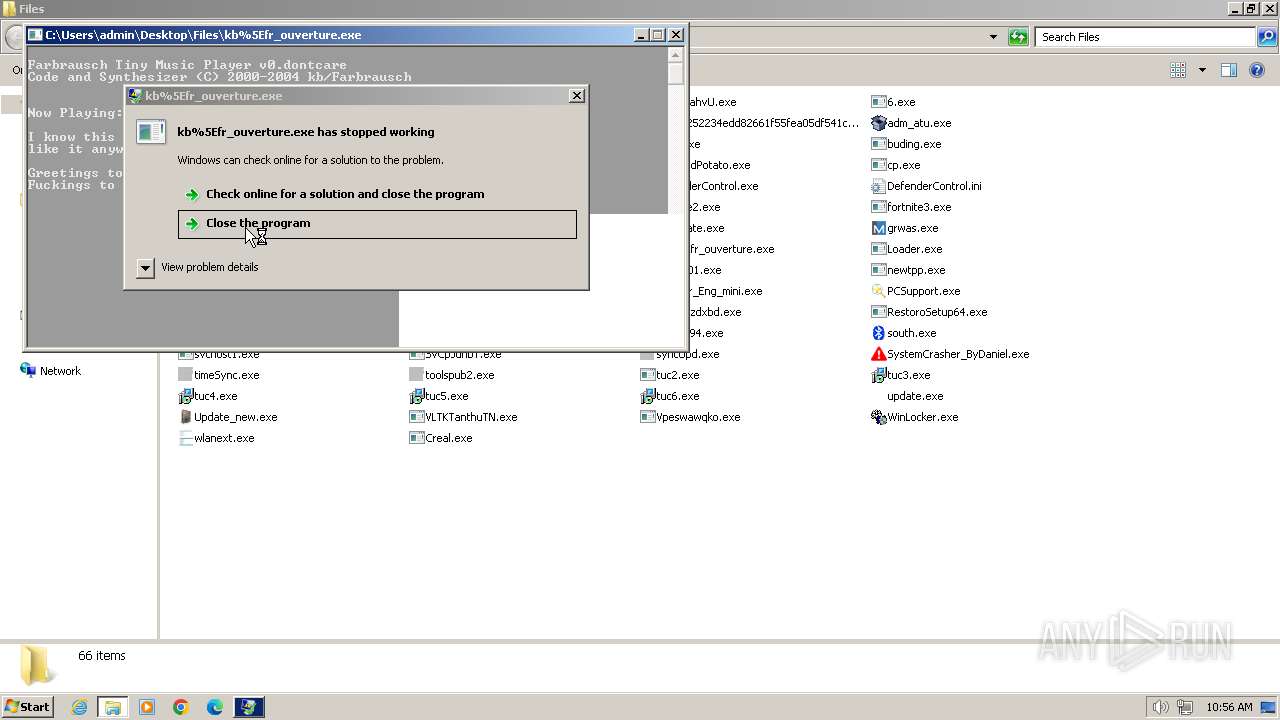Select south.exe Bluetooth icon
Screen dimensions: 1280x720
[879, 333]
